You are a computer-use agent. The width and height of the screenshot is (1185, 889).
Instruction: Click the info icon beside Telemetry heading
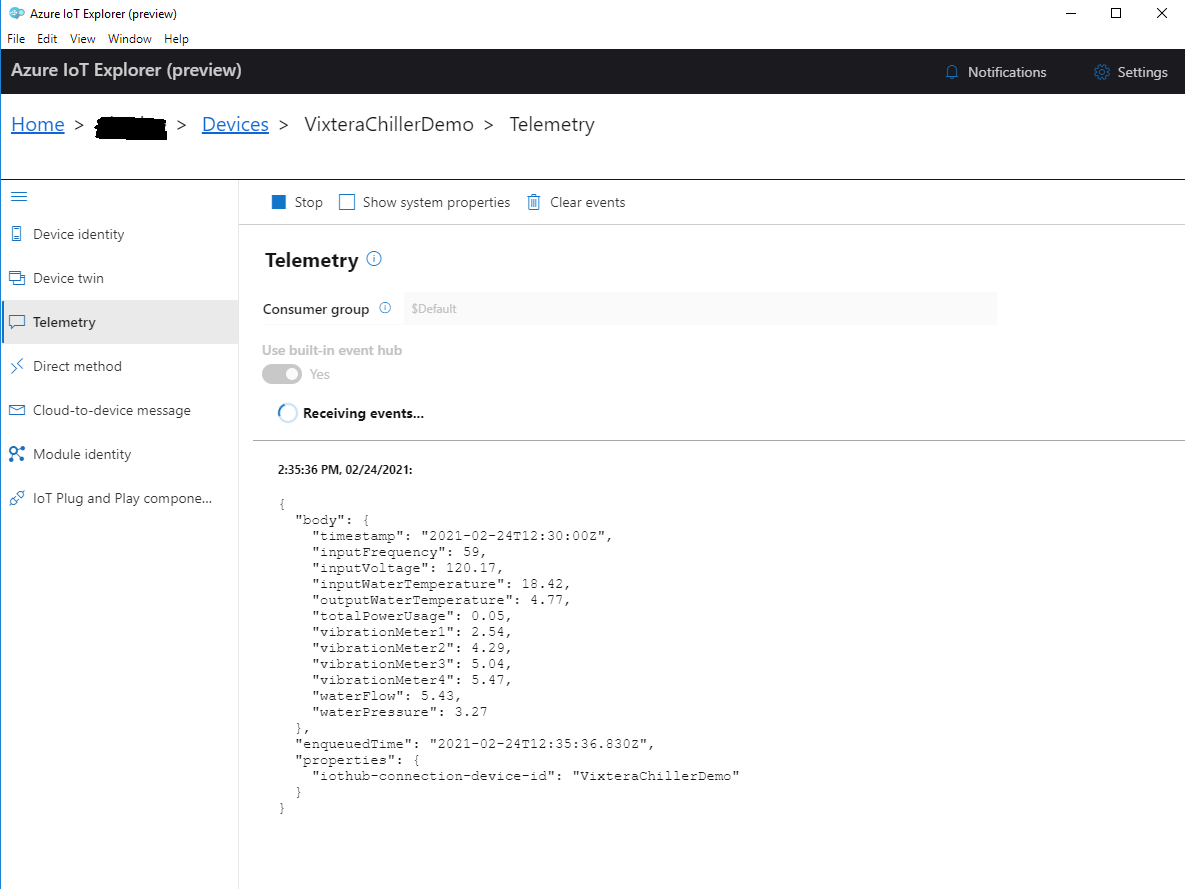(374, 259)
